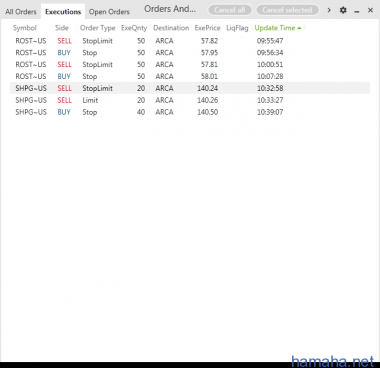This screenshot has height=368, width=380.
Task: Select the ROST~US row at 09:56:34
Action: [x=190, y=53]
